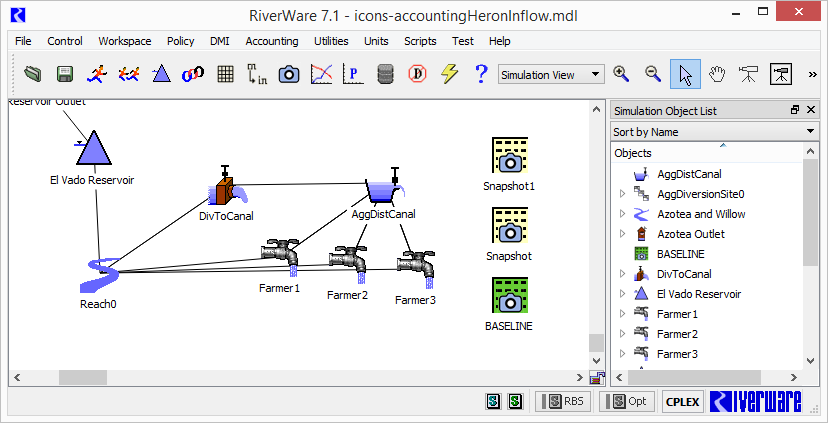828x423 pixels.
Task: Open the object palette triangle icon
Action: [x=162, y=74]
